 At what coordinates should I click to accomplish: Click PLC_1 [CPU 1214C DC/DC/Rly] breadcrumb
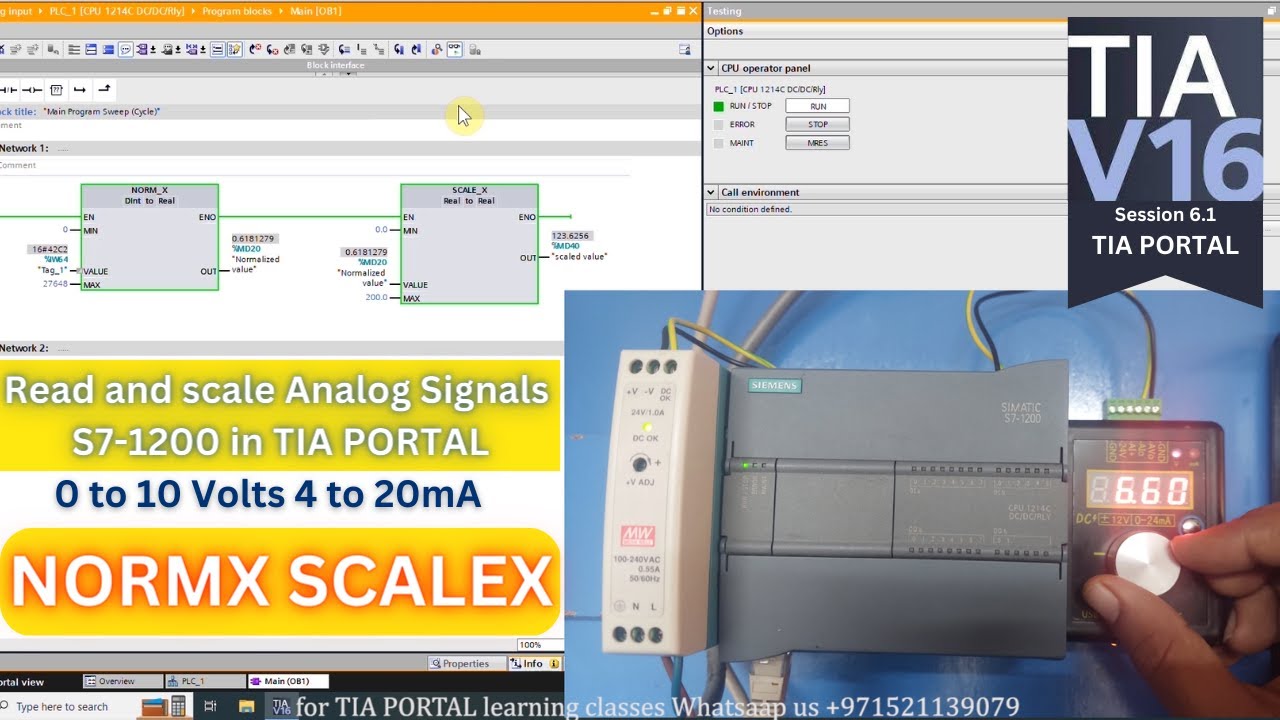point(117,11)
